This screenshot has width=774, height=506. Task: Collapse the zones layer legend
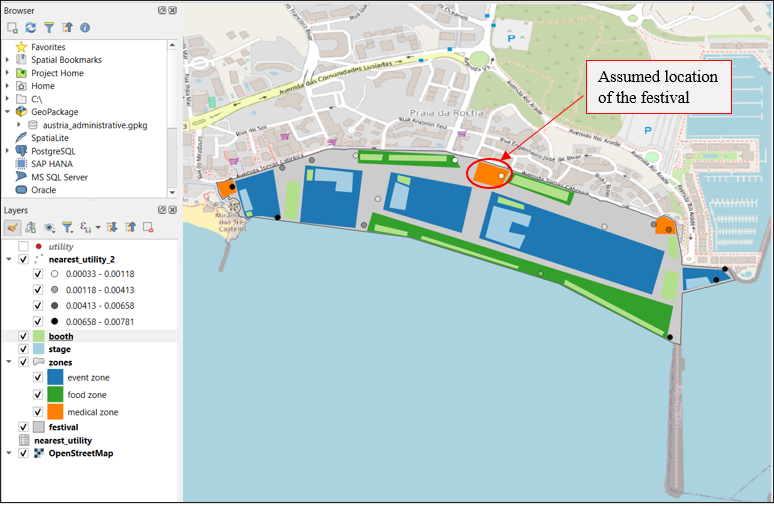8,362
